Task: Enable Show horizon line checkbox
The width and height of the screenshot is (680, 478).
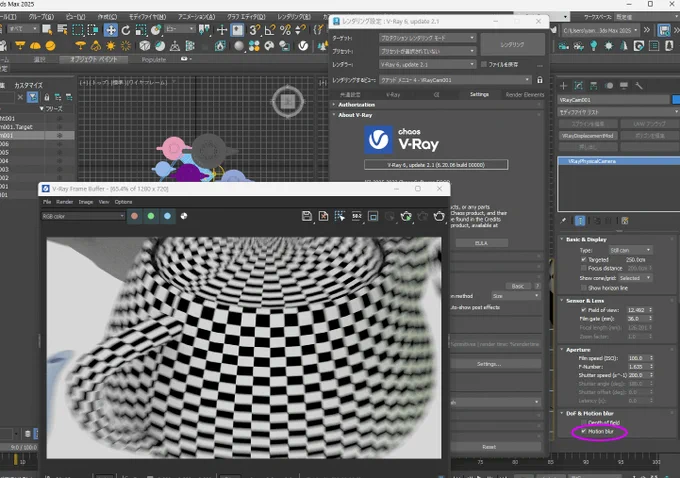Action: coord(584,288)
